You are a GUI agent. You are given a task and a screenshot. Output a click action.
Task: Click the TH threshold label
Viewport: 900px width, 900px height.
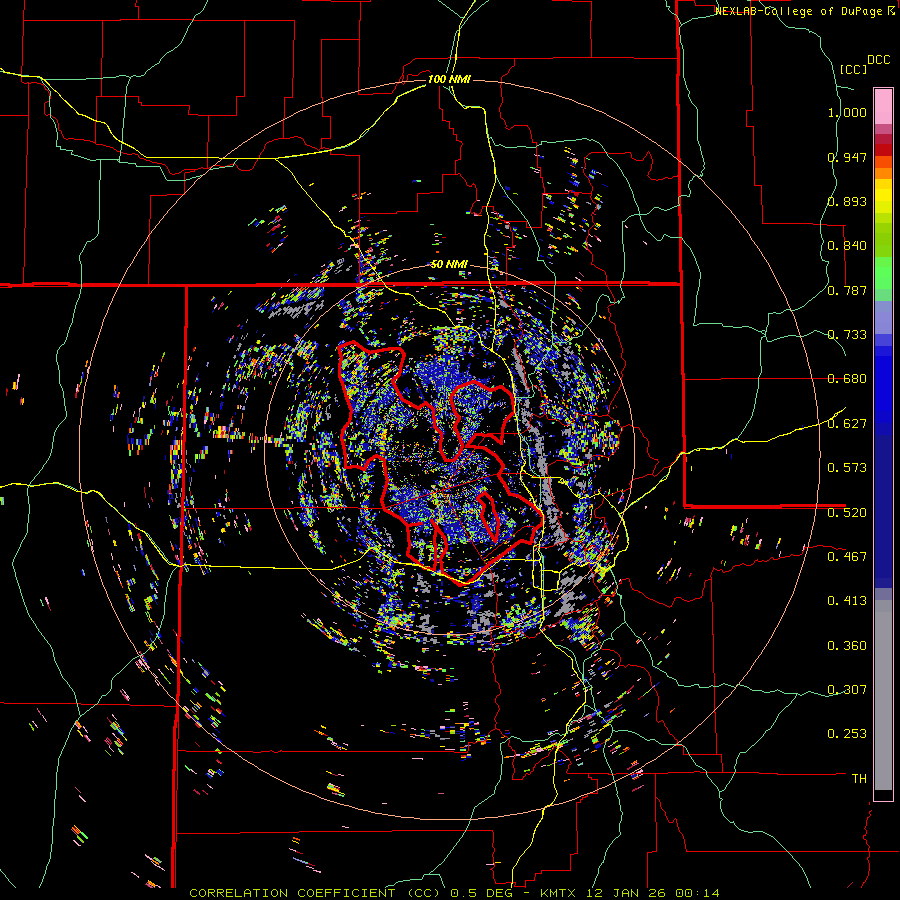[859, 779]
